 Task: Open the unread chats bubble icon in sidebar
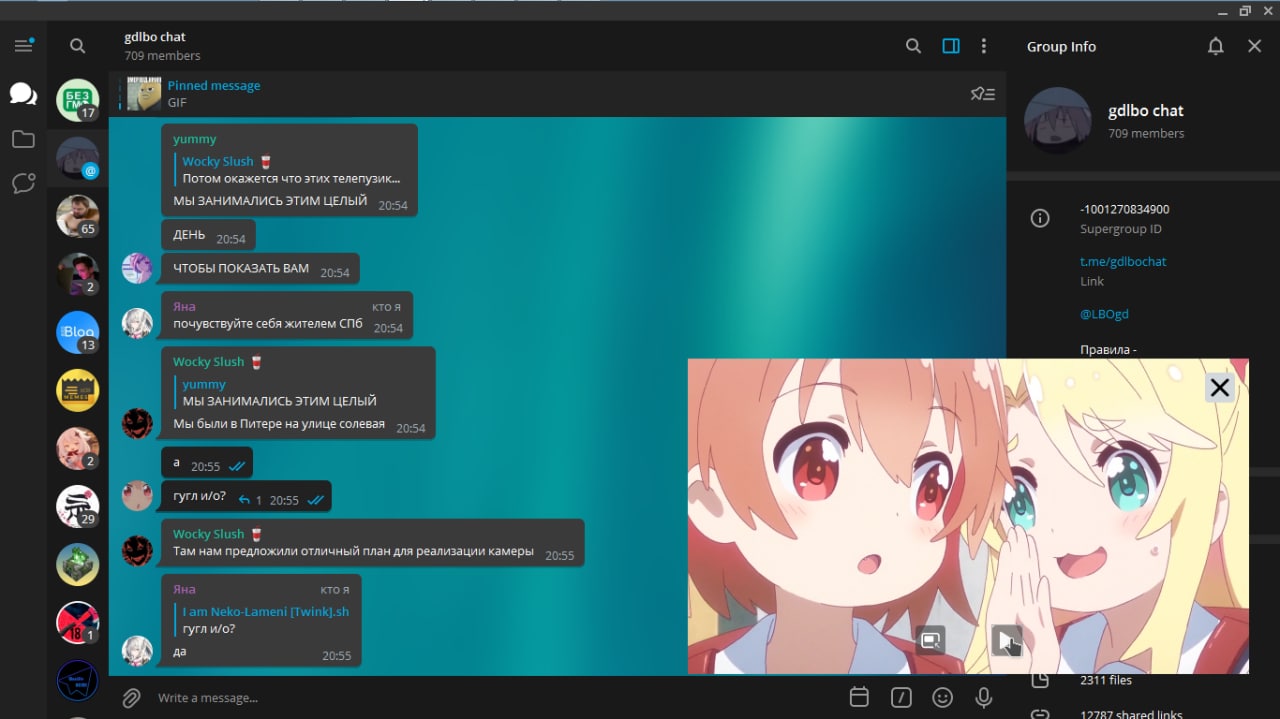(23, 183)
